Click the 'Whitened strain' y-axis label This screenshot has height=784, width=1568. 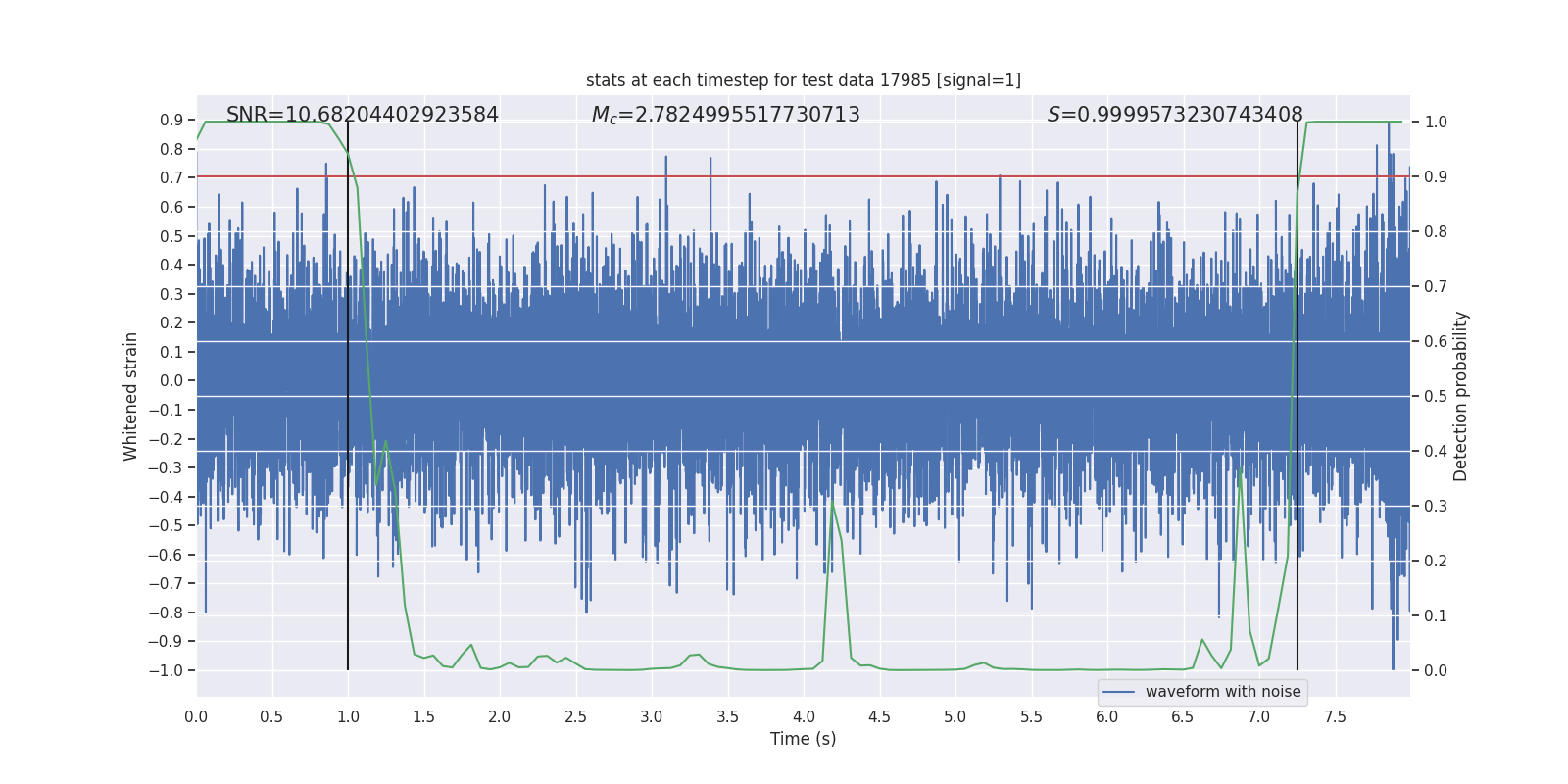131,396
